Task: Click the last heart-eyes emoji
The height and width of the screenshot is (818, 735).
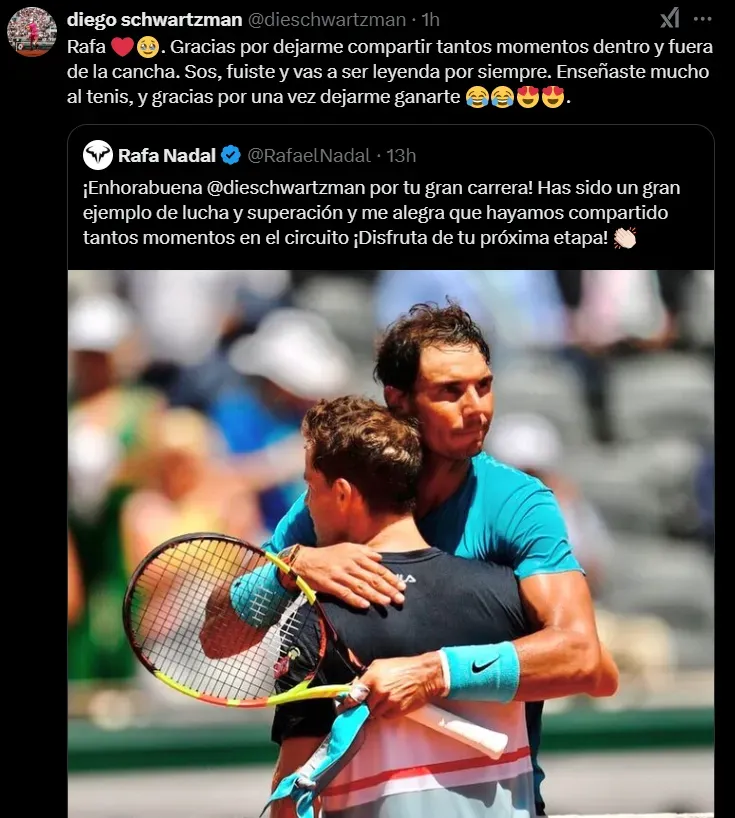Action: tap(553, 97)
